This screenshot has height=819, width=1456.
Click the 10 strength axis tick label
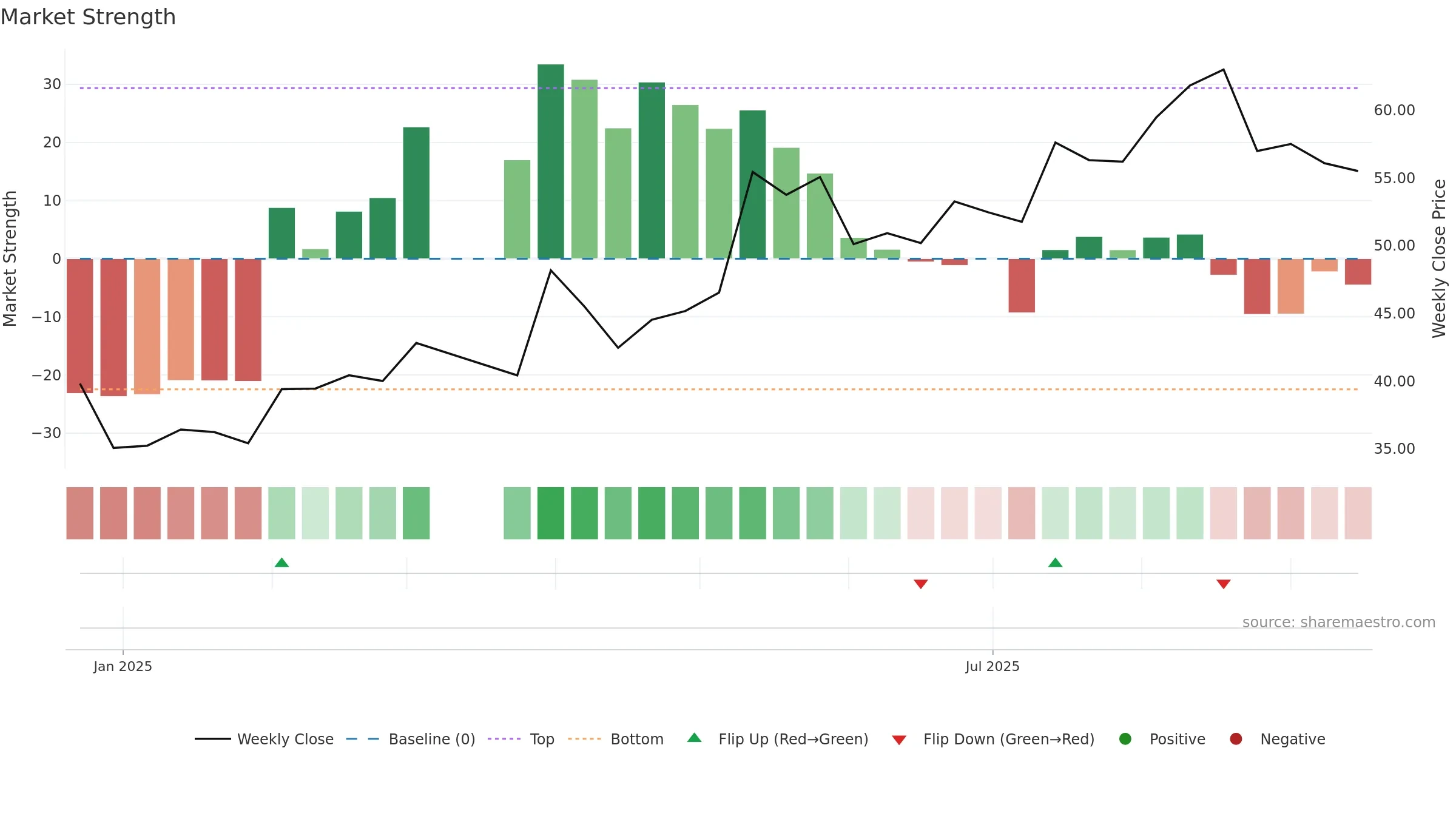(x=52, y=200)
